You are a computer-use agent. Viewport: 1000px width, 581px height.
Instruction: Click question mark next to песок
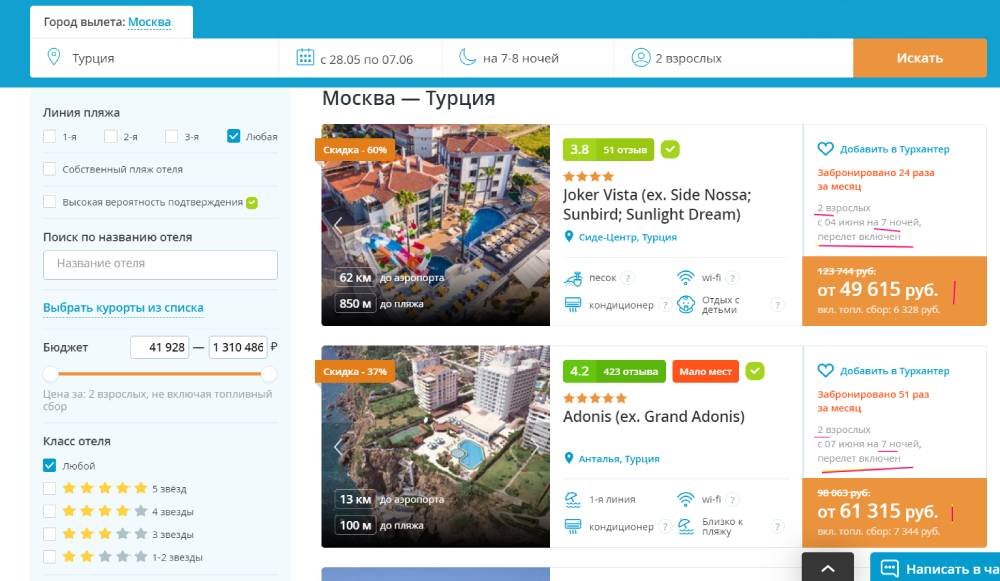click(628, 278)
